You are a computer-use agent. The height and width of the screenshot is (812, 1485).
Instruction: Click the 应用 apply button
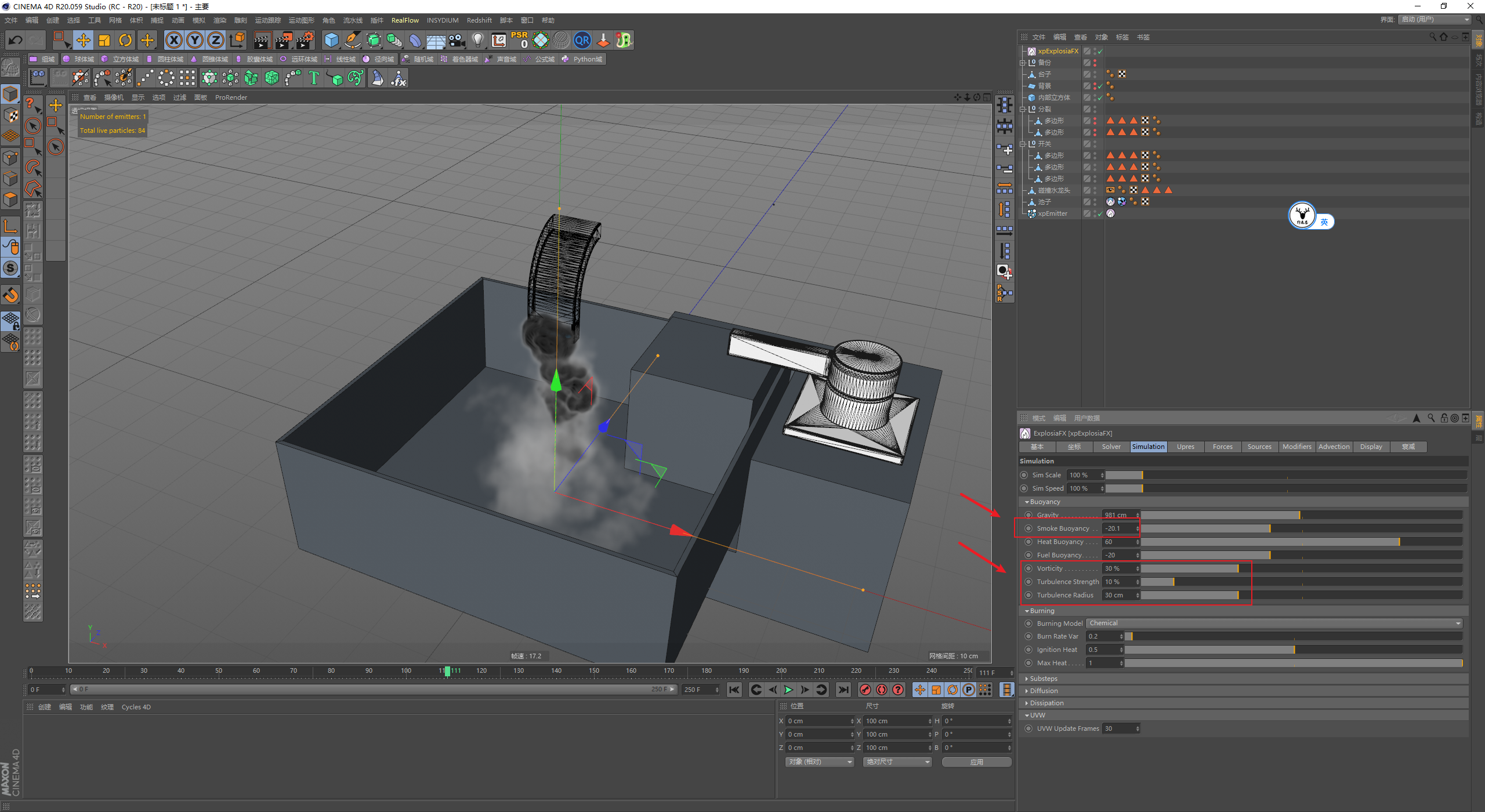(976, 762)
